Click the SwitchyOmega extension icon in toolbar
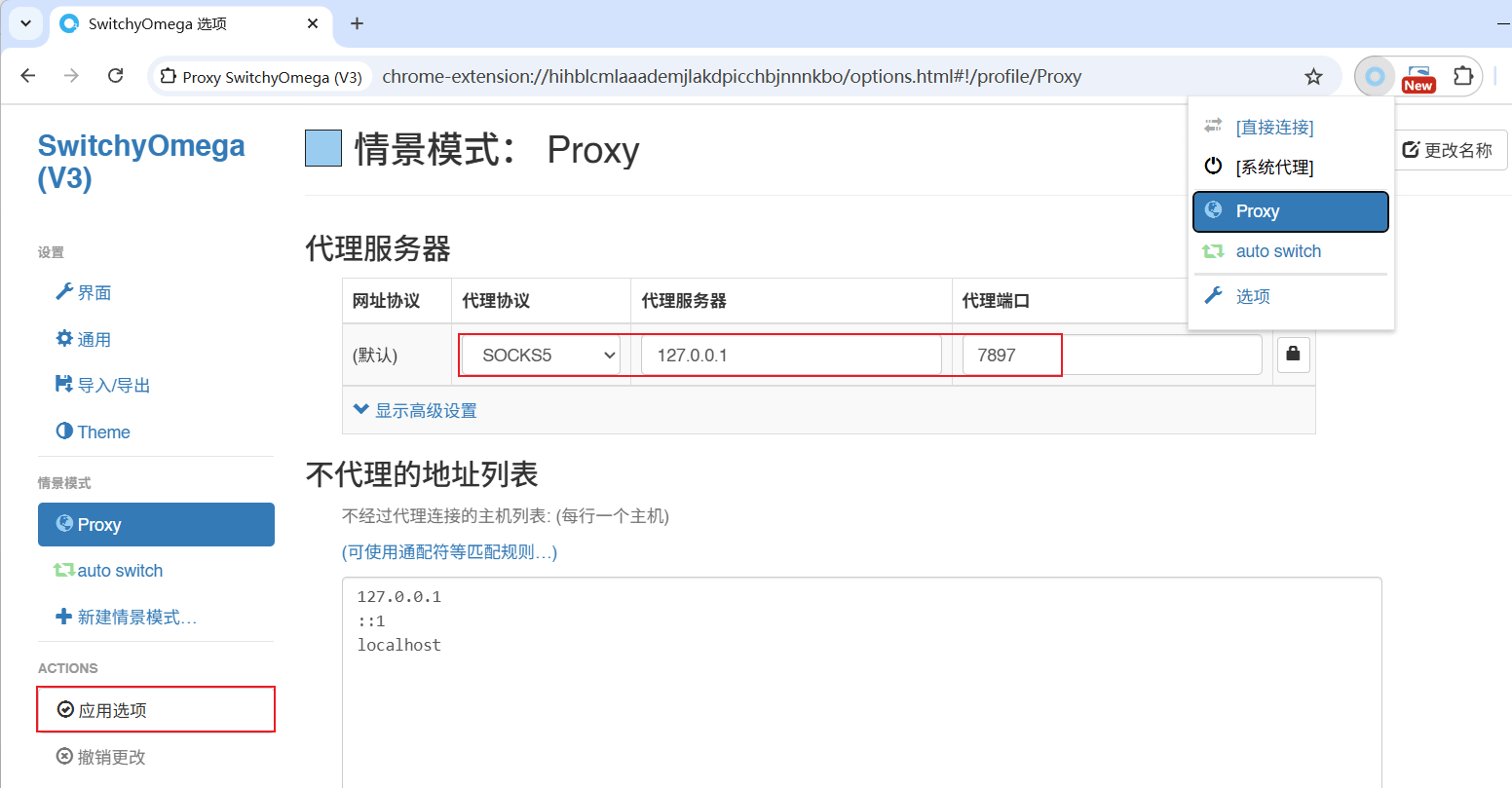1512x788 pixels. 1375,76
